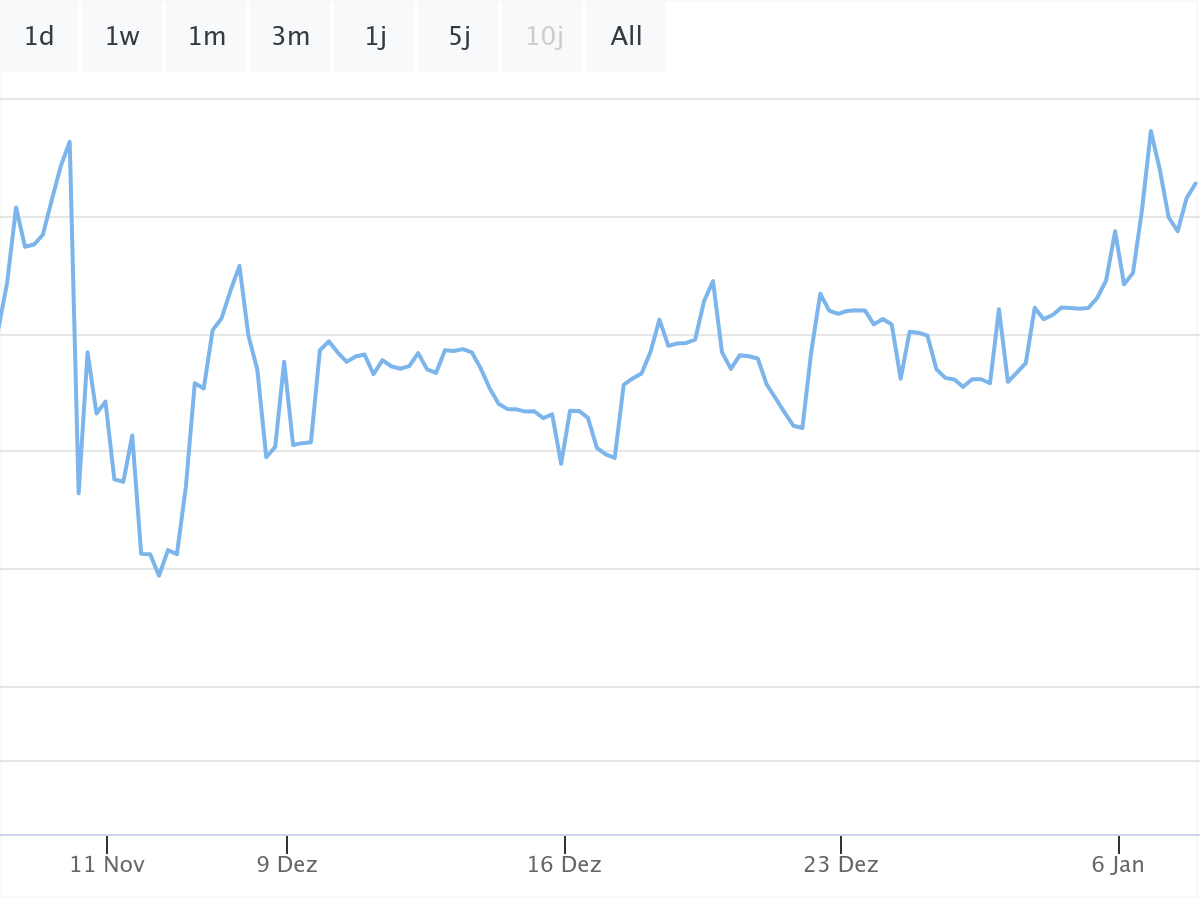Click the peak between 16 Dez and 23 Dez
The width and height of the screenshot is (1200, 900).
[x=713, y=281]
